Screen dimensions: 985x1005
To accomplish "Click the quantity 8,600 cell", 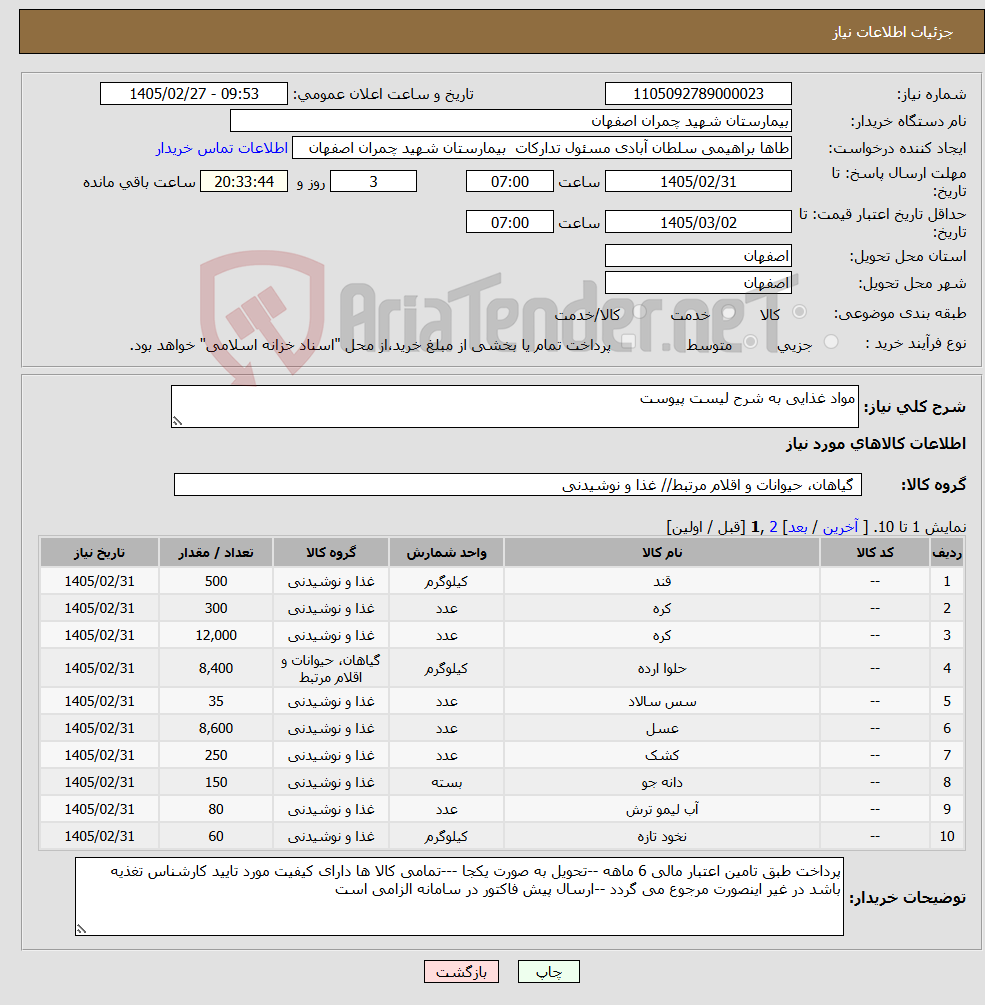I will coord(216,728).
